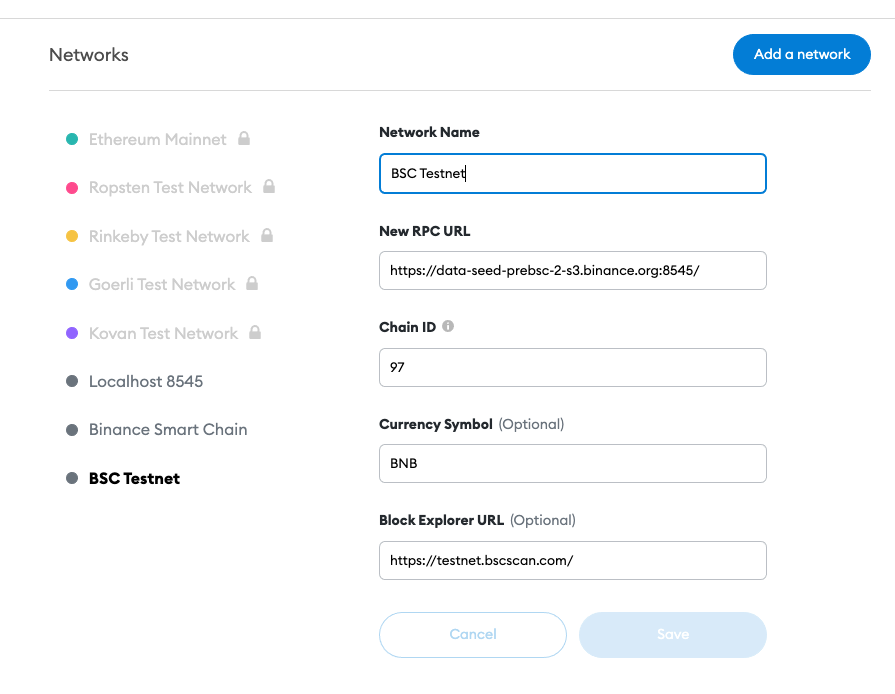Select the Ethereum Mainnet network

pos(157,140)
